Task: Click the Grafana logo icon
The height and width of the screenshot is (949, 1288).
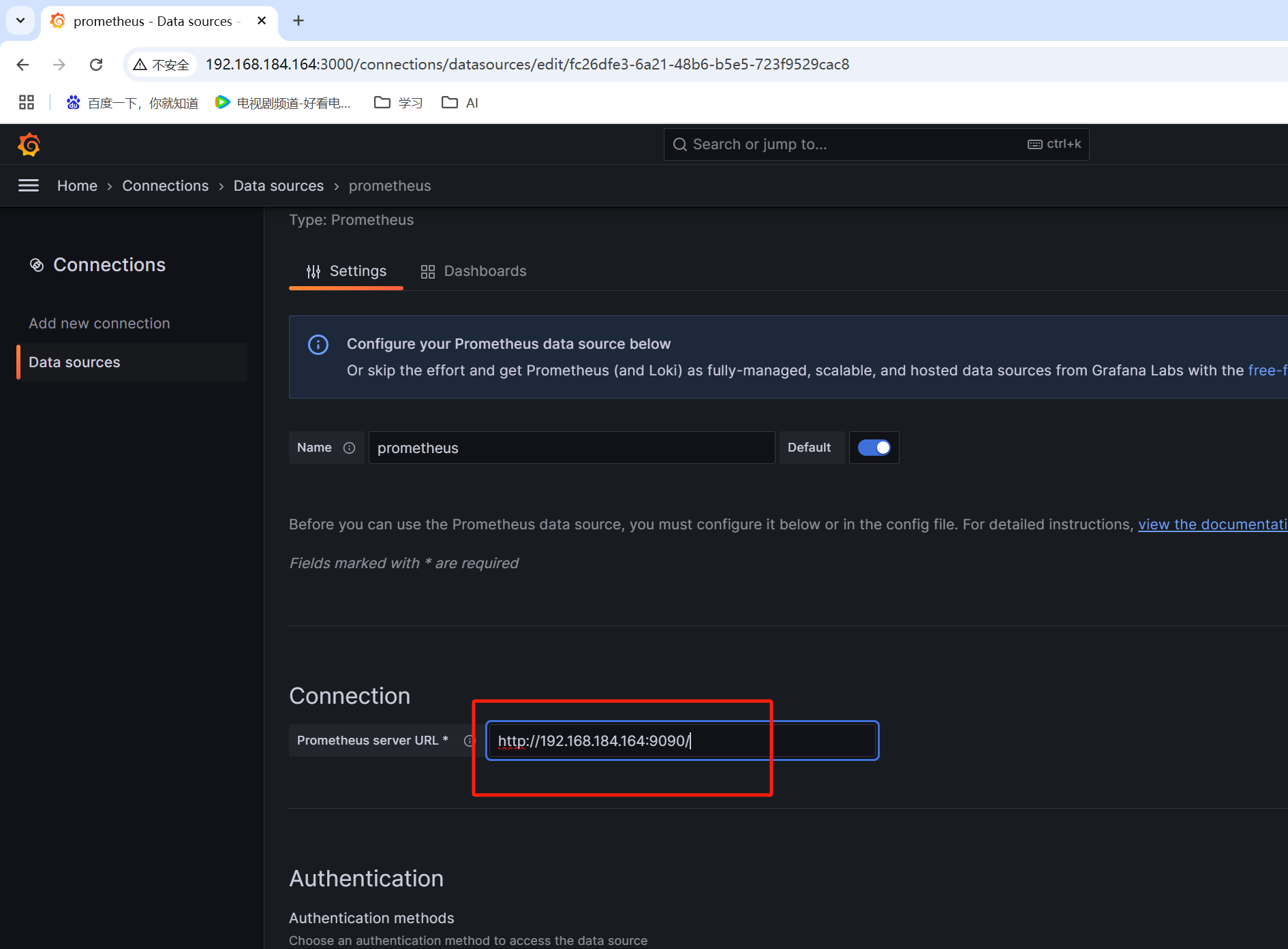Action: [29, 144]
